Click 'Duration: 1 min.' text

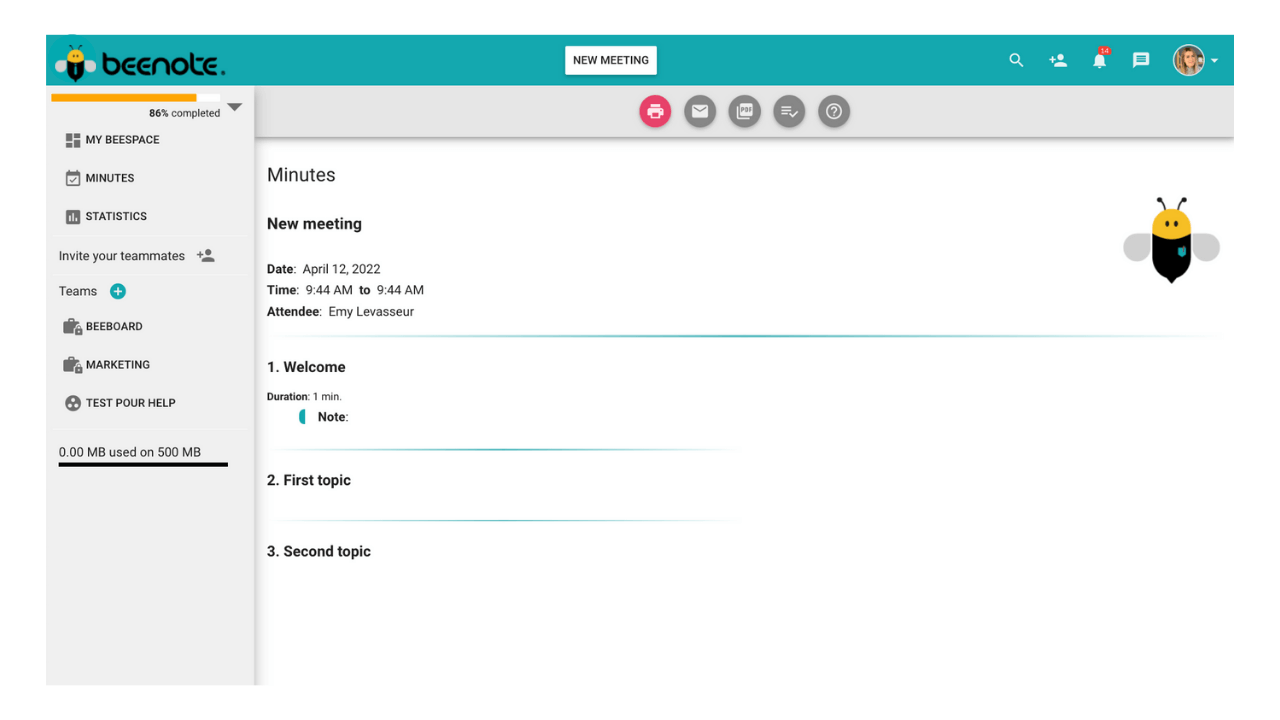(x=304, y=397)
